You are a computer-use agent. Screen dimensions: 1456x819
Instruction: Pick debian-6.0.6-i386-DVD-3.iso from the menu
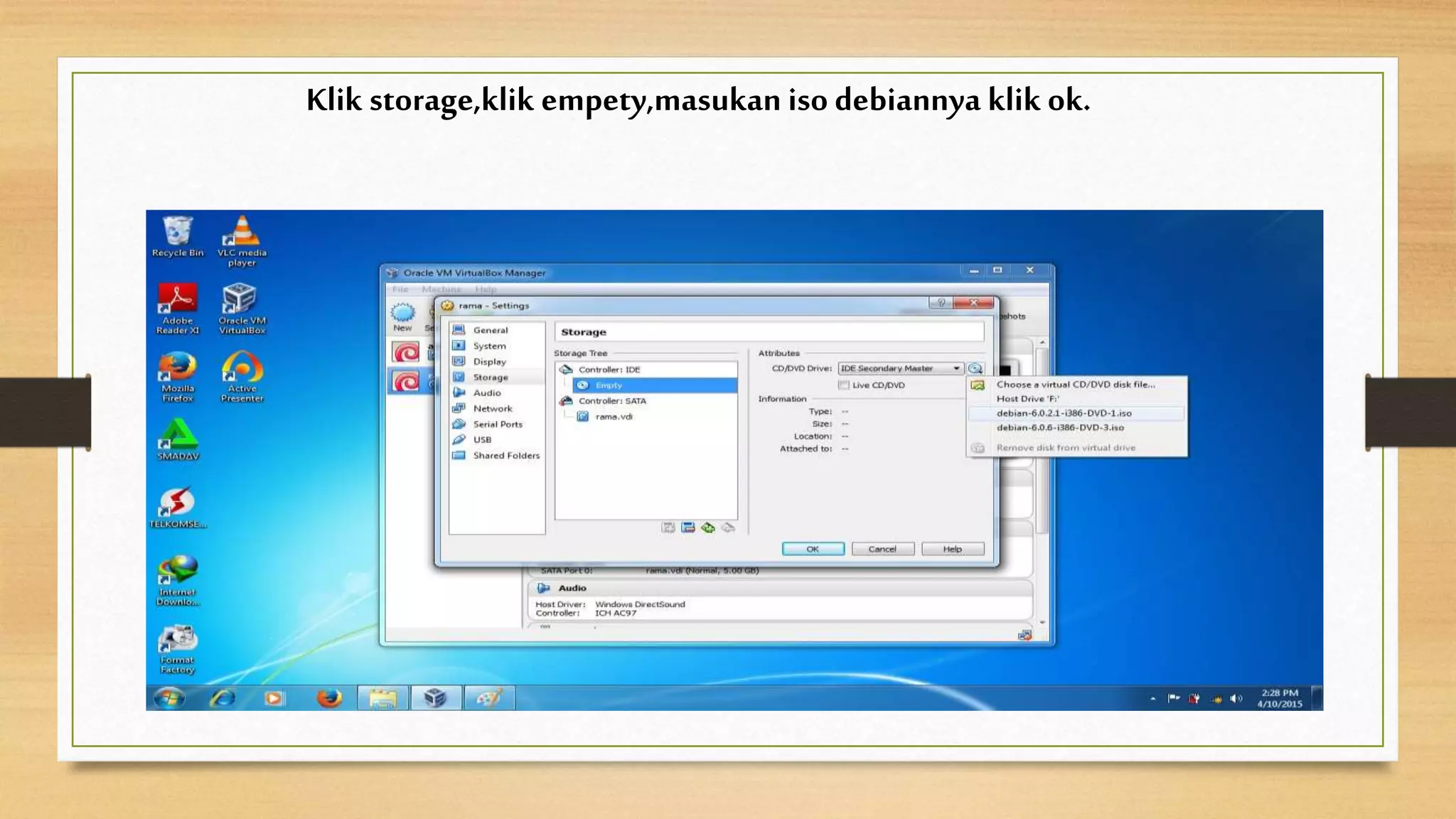(x=1076, y=427)
